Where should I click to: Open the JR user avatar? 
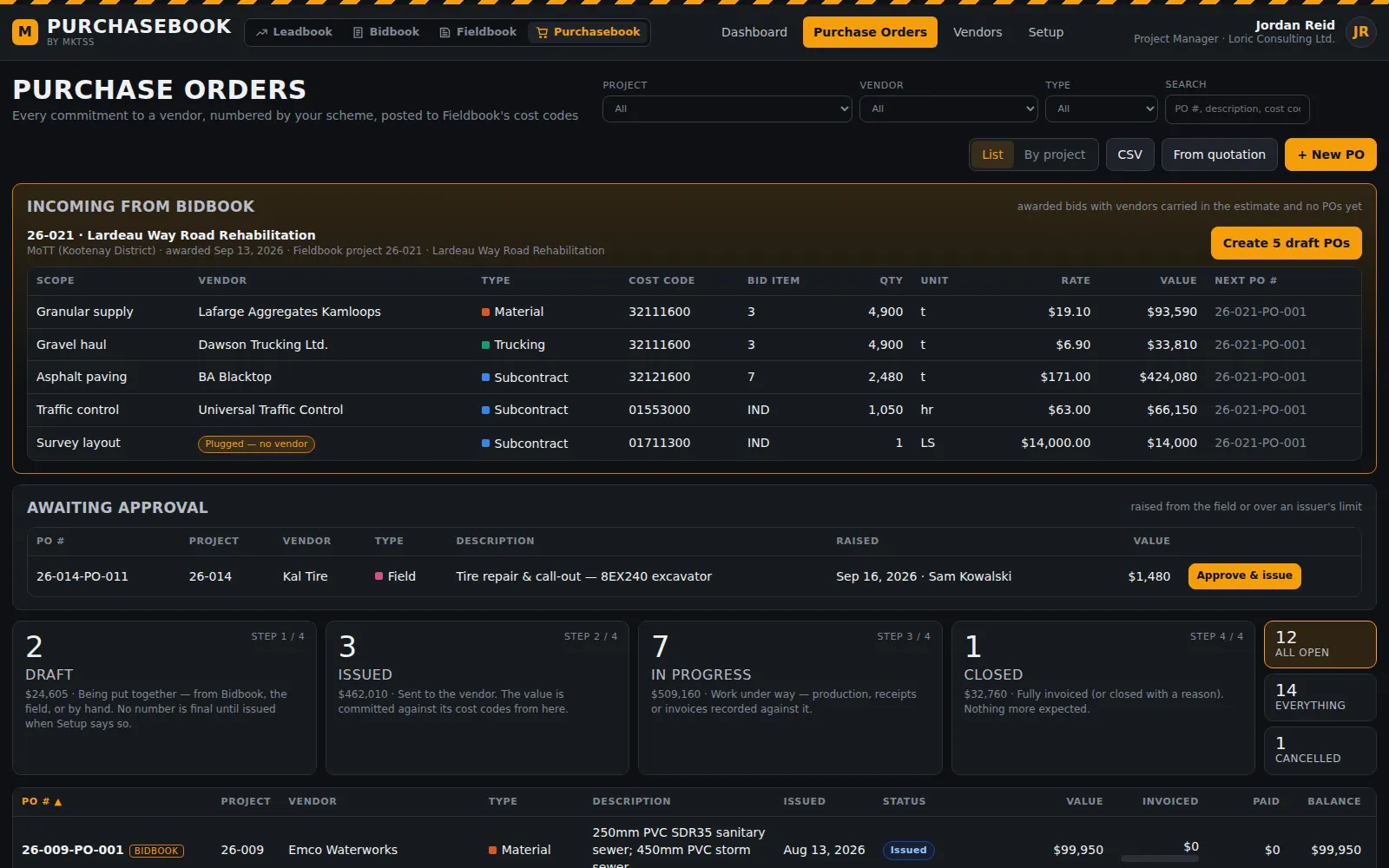[1360, 32]
